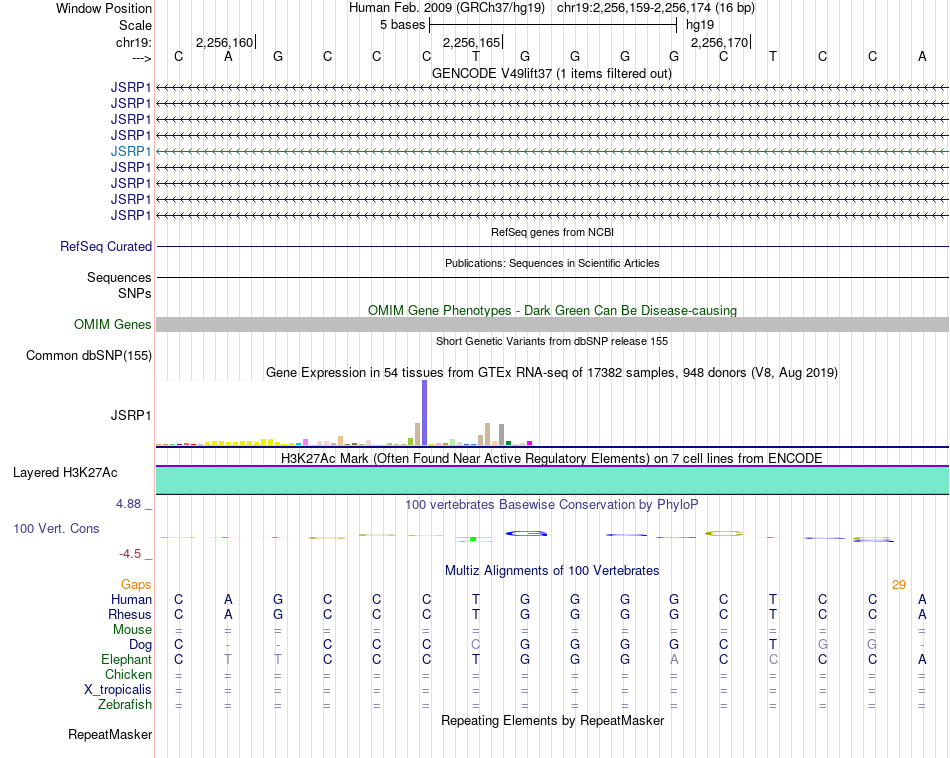Open the 'Repeating Elements by RepeatMasker' title
950x758 pixels.
click(x=552, y=720)
